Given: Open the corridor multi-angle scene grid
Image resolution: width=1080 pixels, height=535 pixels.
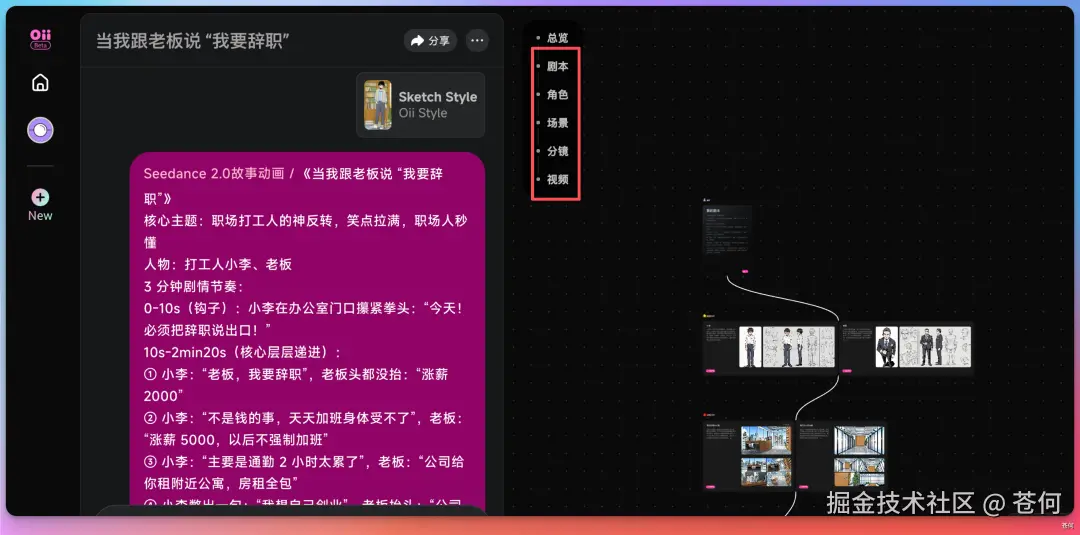Looking at the screenshot, I should 859,472.
